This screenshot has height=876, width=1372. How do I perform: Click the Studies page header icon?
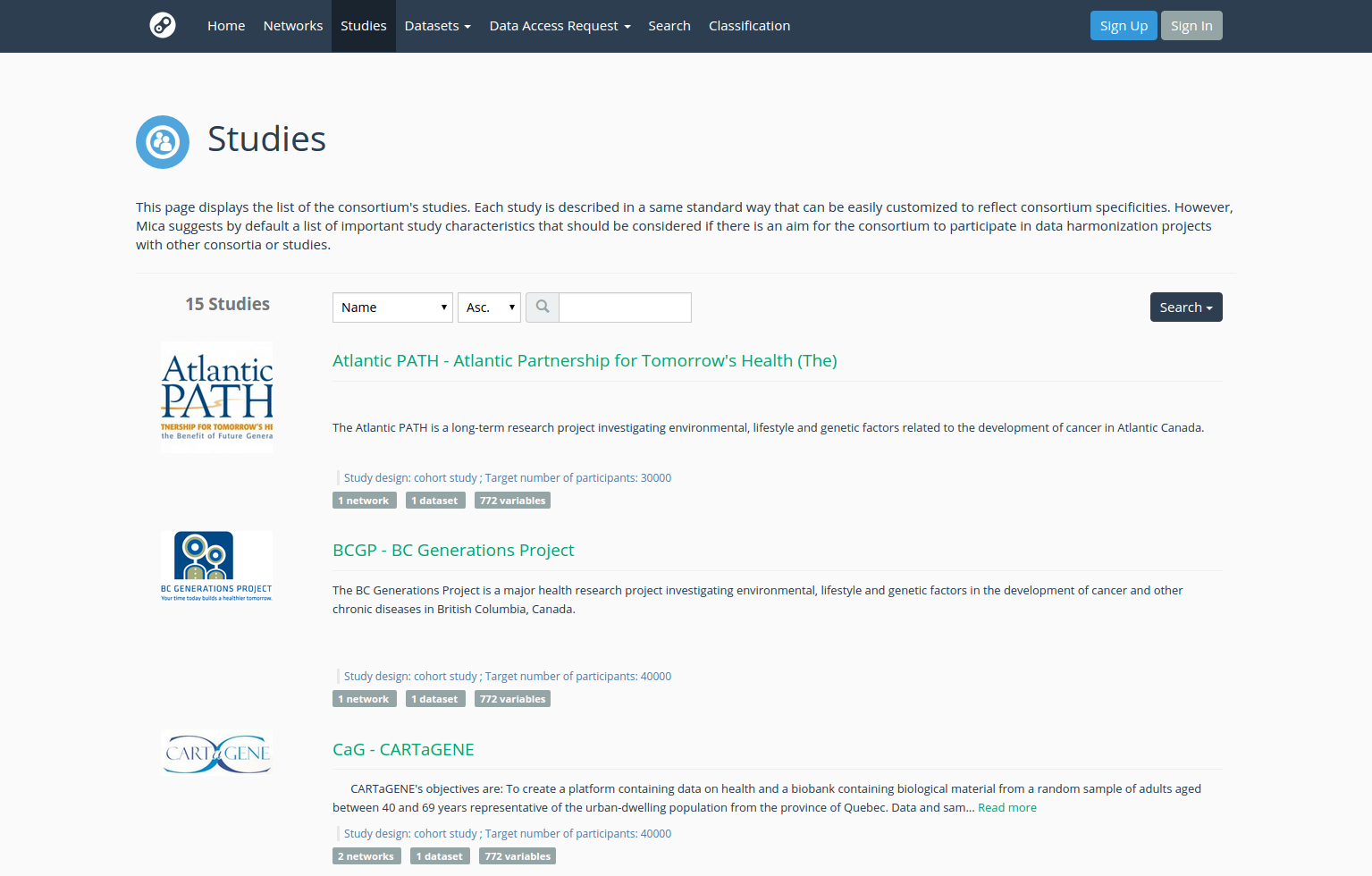pos(163,142)
